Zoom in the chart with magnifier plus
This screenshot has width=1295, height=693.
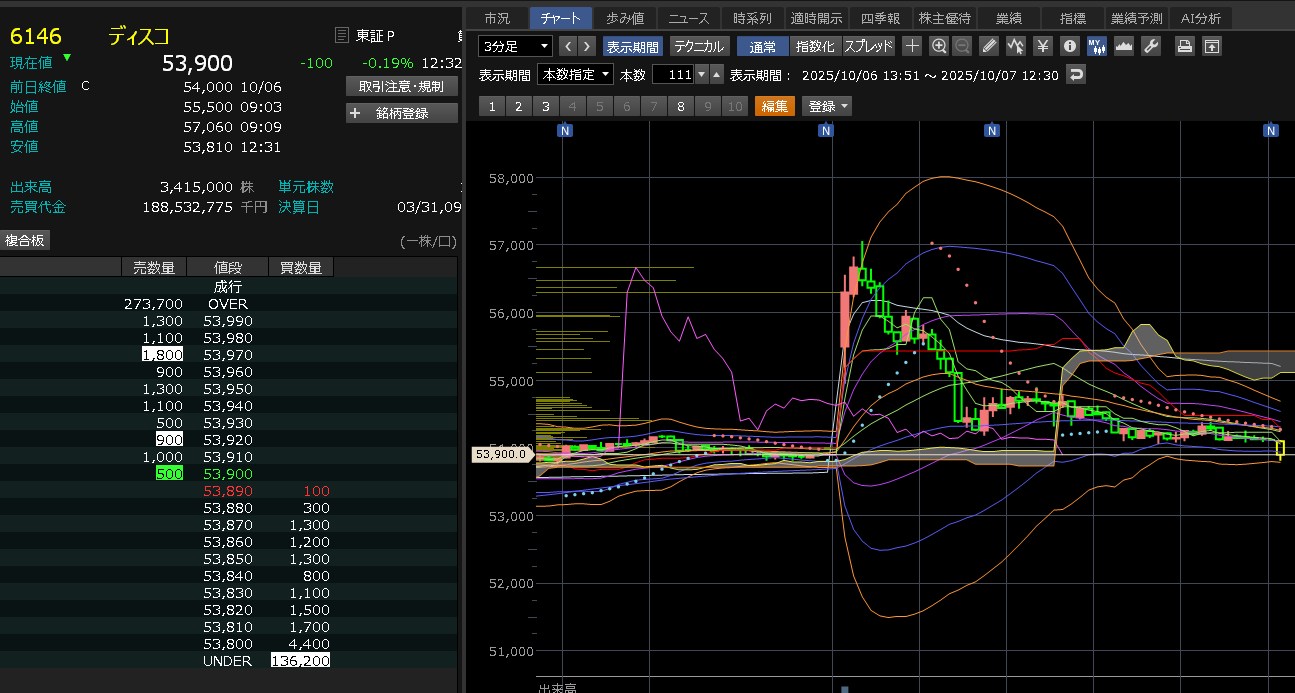tap(938, 46)
